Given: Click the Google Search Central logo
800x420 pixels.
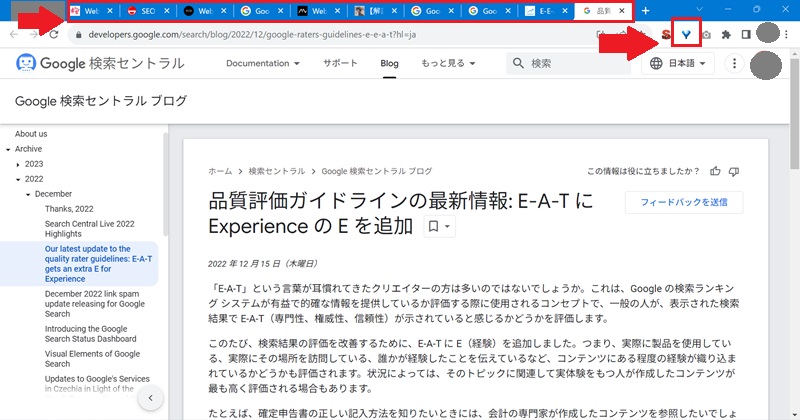Looking at the screenshot, I should coord(100,63).
